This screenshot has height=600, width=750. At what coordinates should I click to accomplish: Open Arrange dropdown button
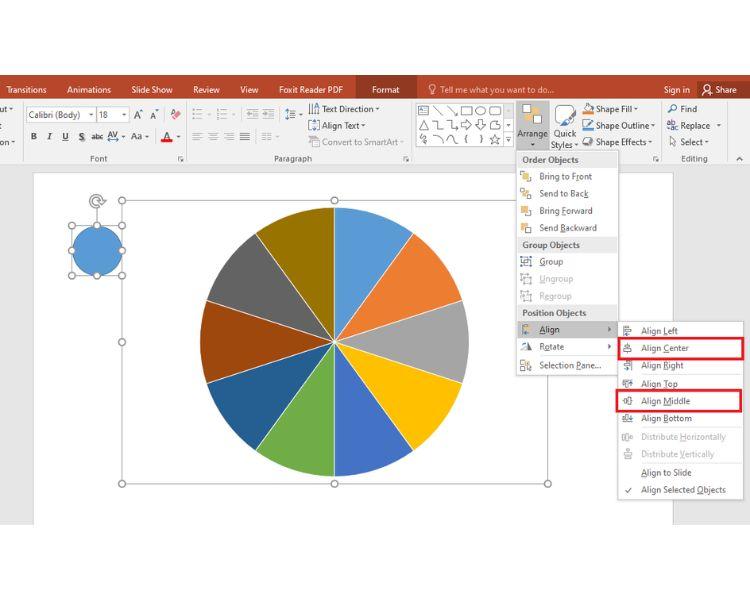[x=532, y=126]
